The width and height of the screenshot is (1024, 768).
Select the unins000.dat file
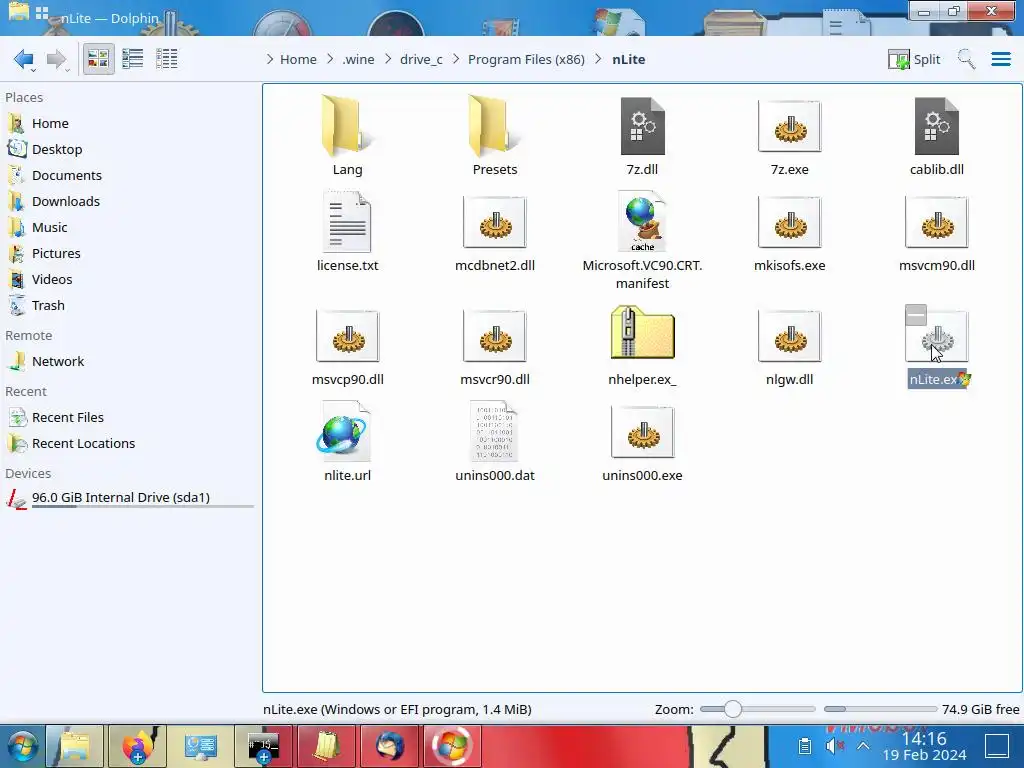(x=495, y=441)
